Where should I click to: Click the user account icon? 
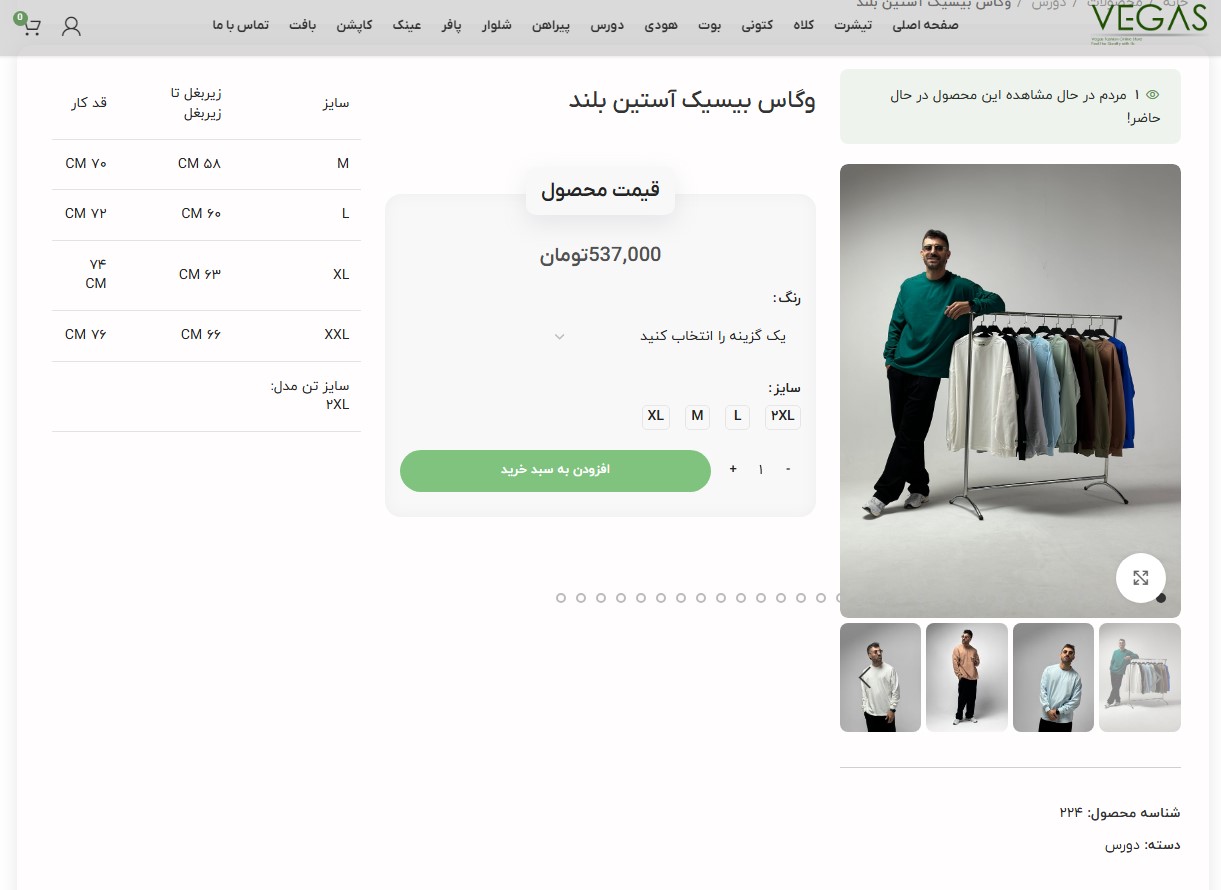click(x=71, y=27)
